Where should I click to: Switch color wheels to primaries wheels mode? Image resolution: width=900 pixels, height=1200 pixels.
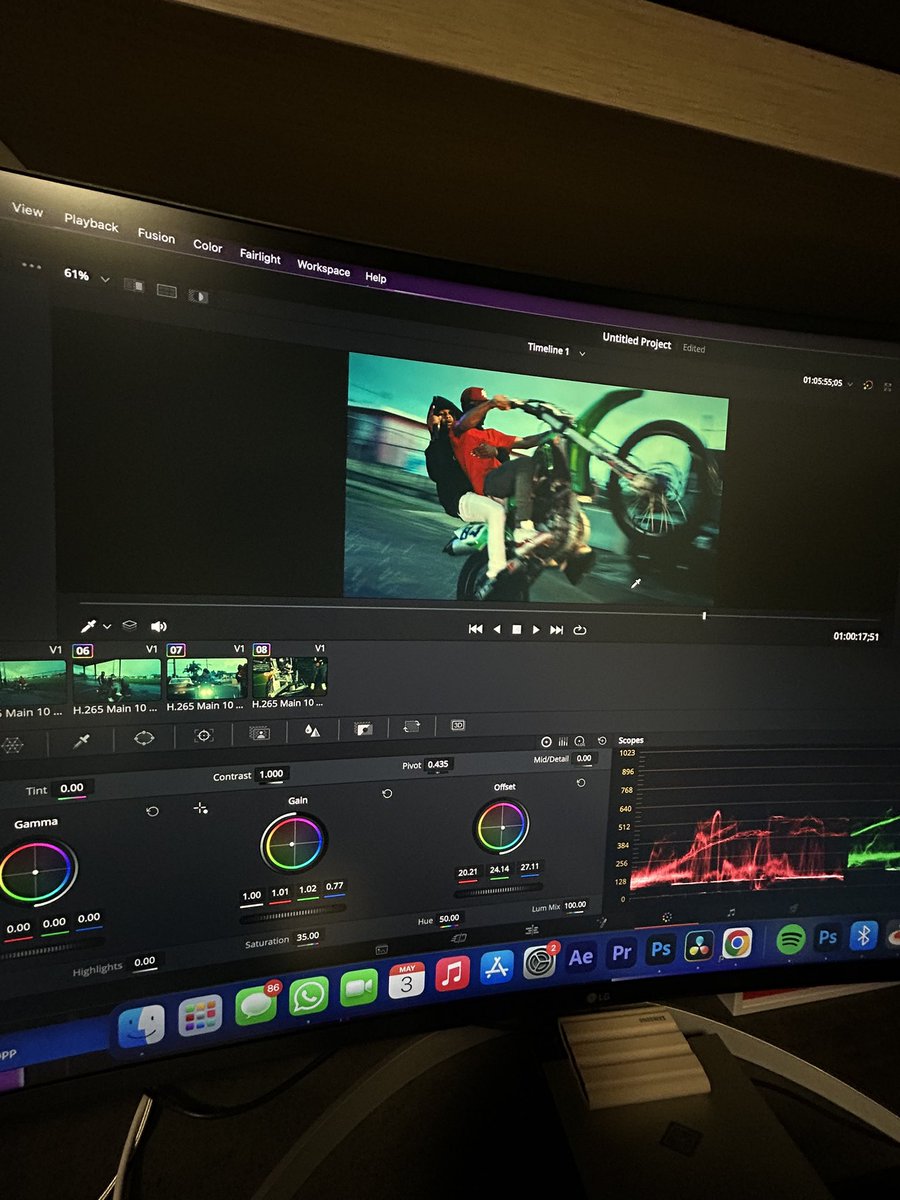point(546,742)
